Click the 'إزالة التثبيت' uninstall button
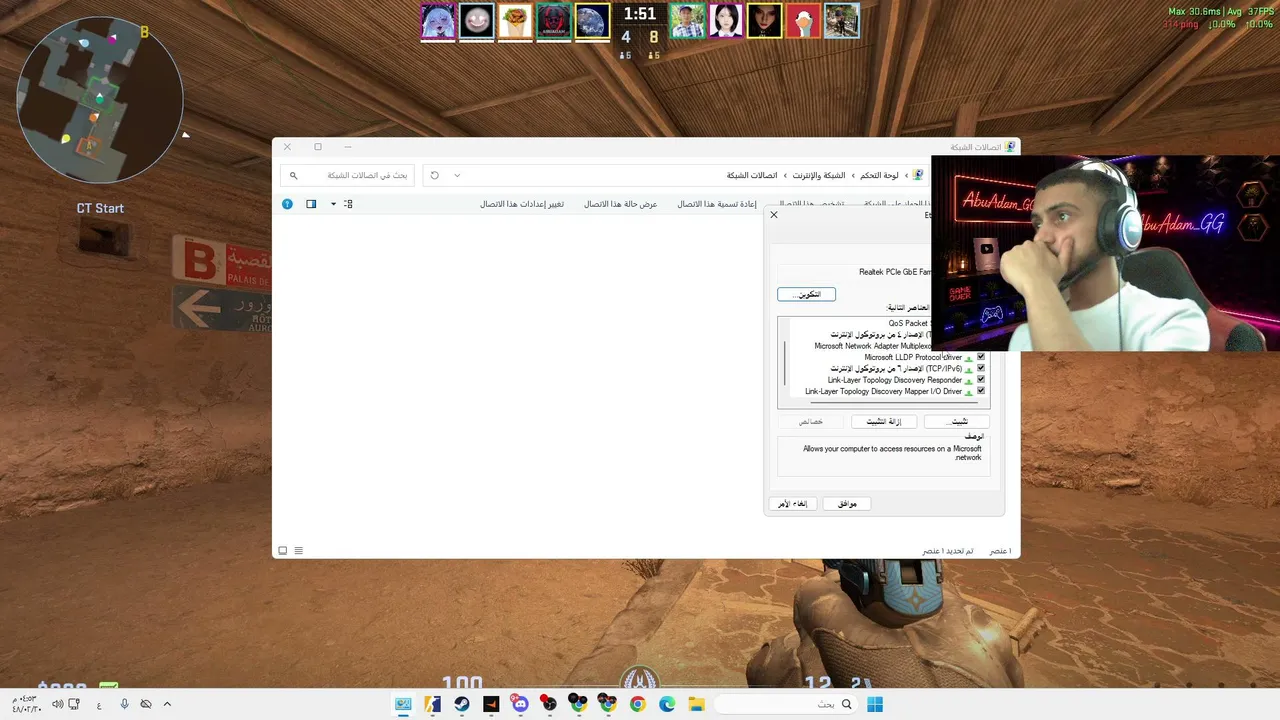Image resolution: width=1280 pixels, height=720 pixels. click(x=885, y=421)
